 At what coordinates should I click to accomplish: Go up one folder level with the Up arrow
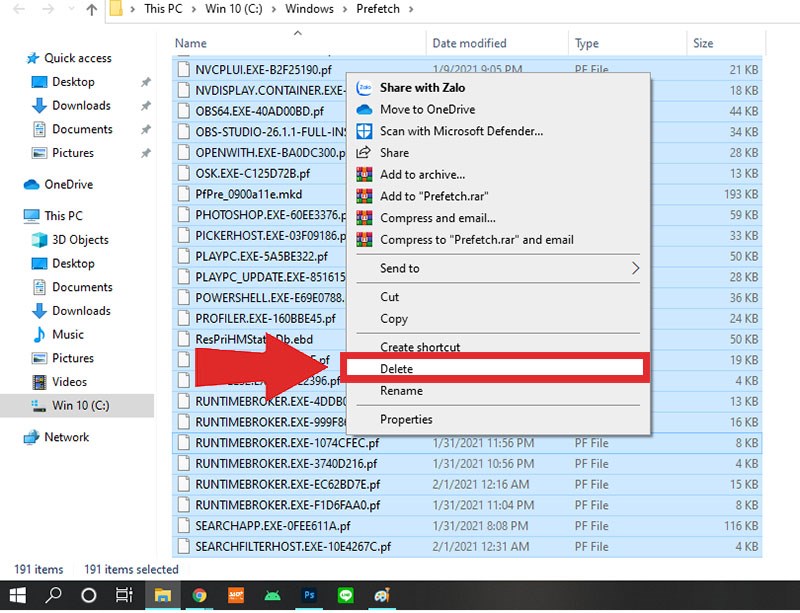[x=92, y=9]
